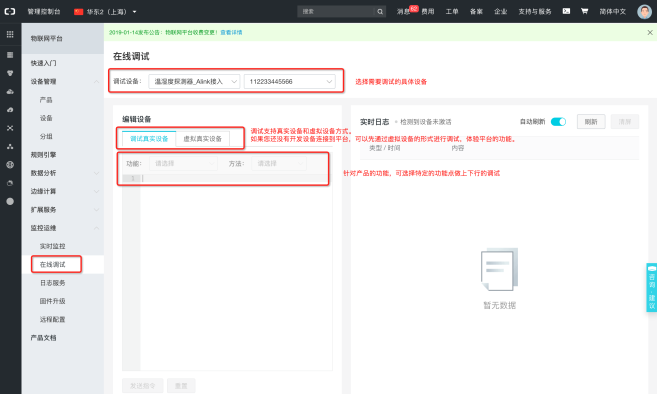657x394 pixels.
Task: Open the 简体中文 language menu
Action: click(x=613, y=12)
